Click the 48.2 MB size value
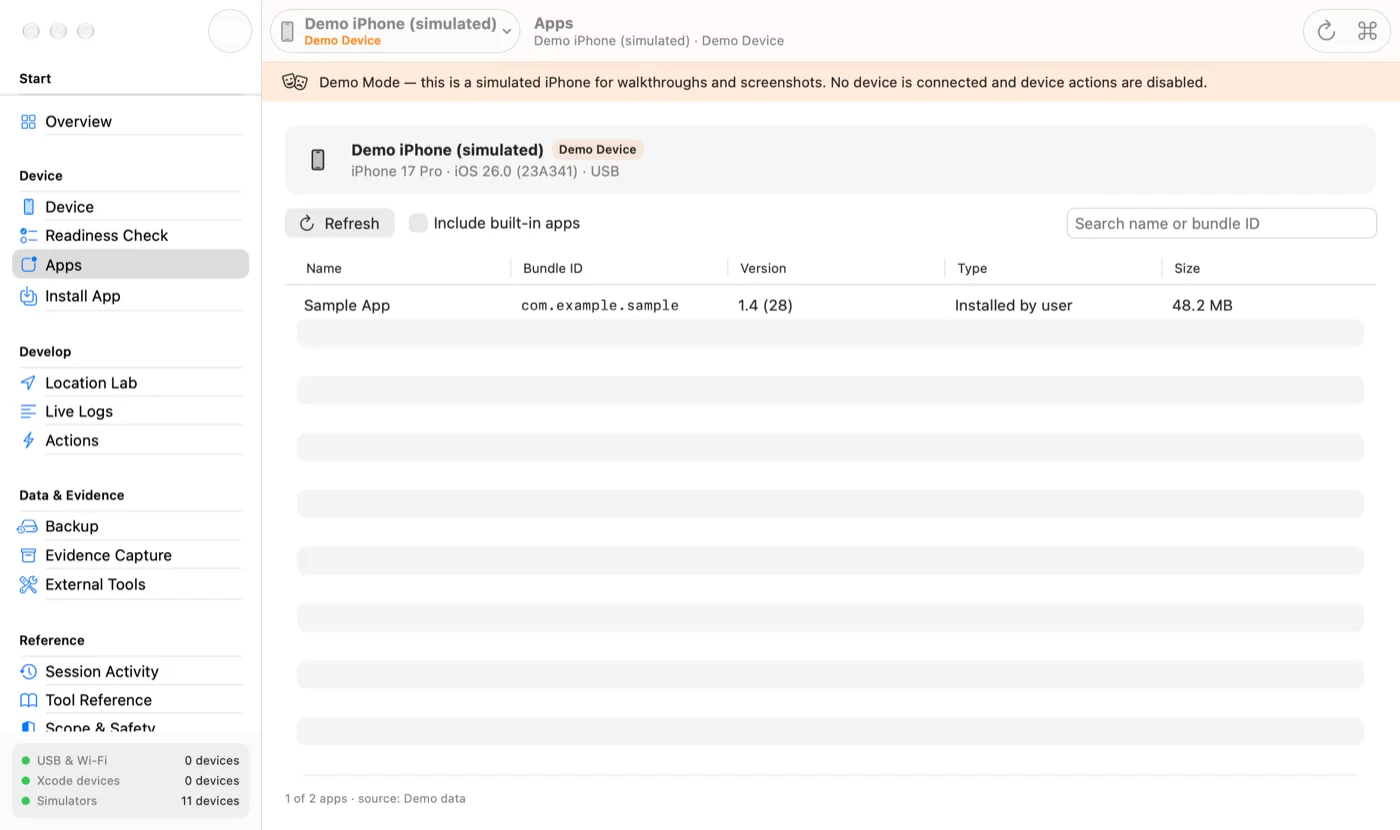 click(1202, 305)
